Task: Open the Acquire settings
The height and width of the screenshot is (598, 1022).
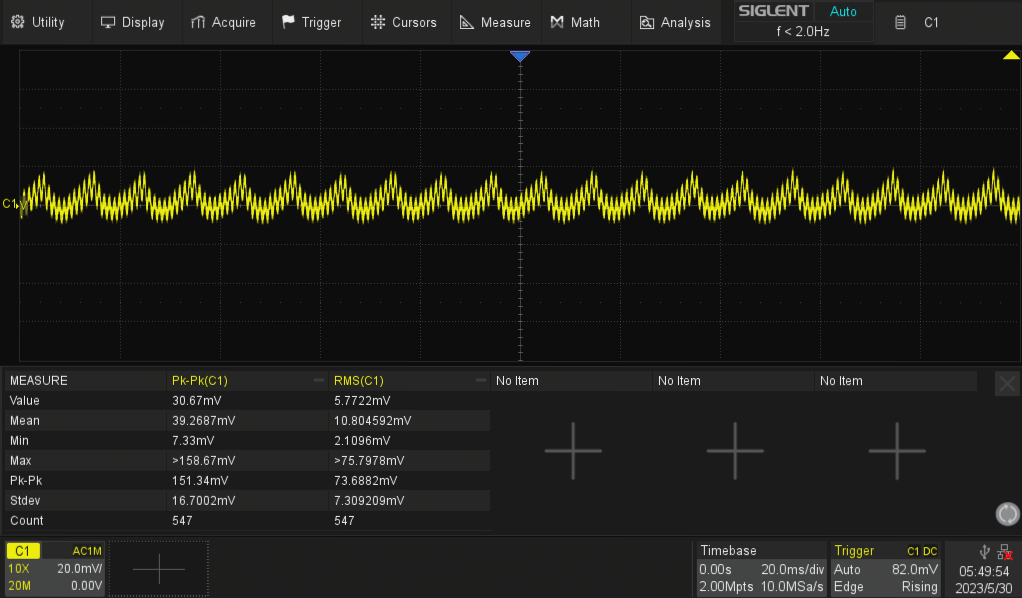Action: [225, 21]
